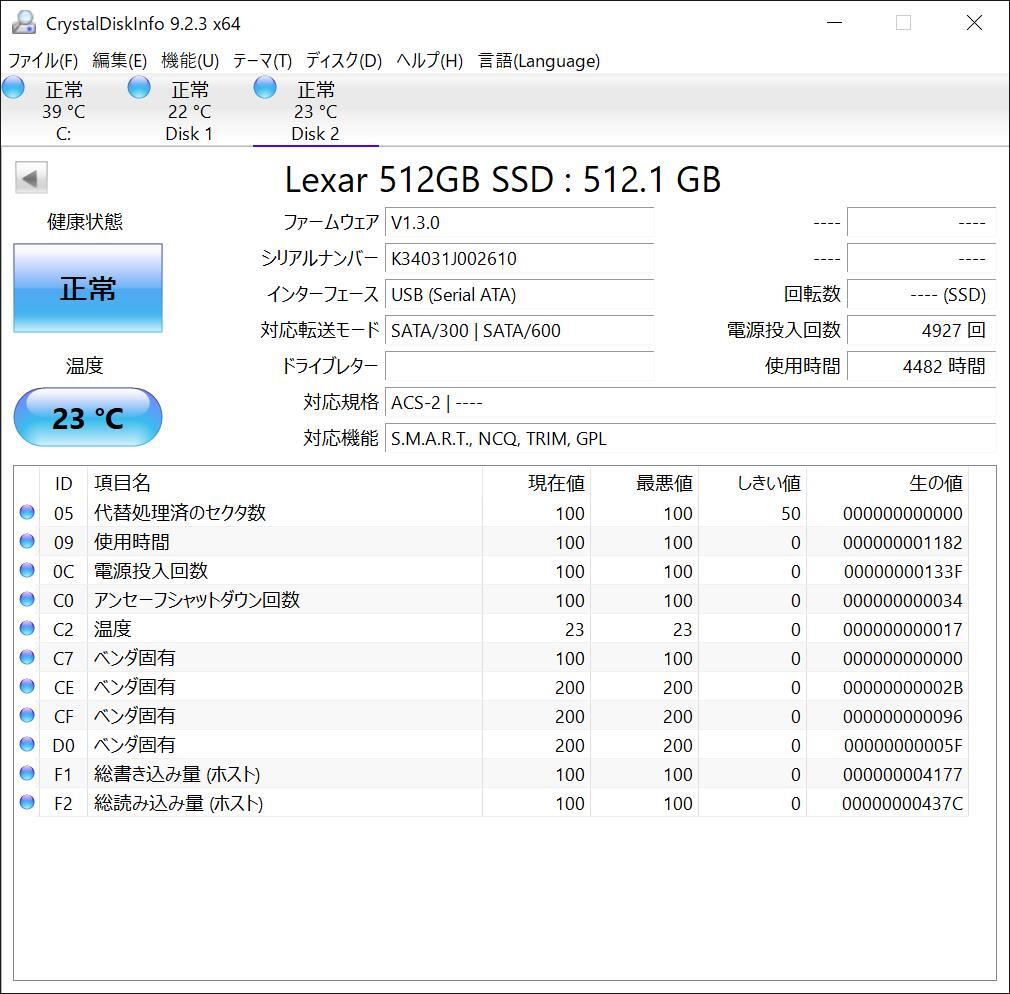
Task: Click the interface field USB (Serial ATA)
Action: [x=519, y=295]
